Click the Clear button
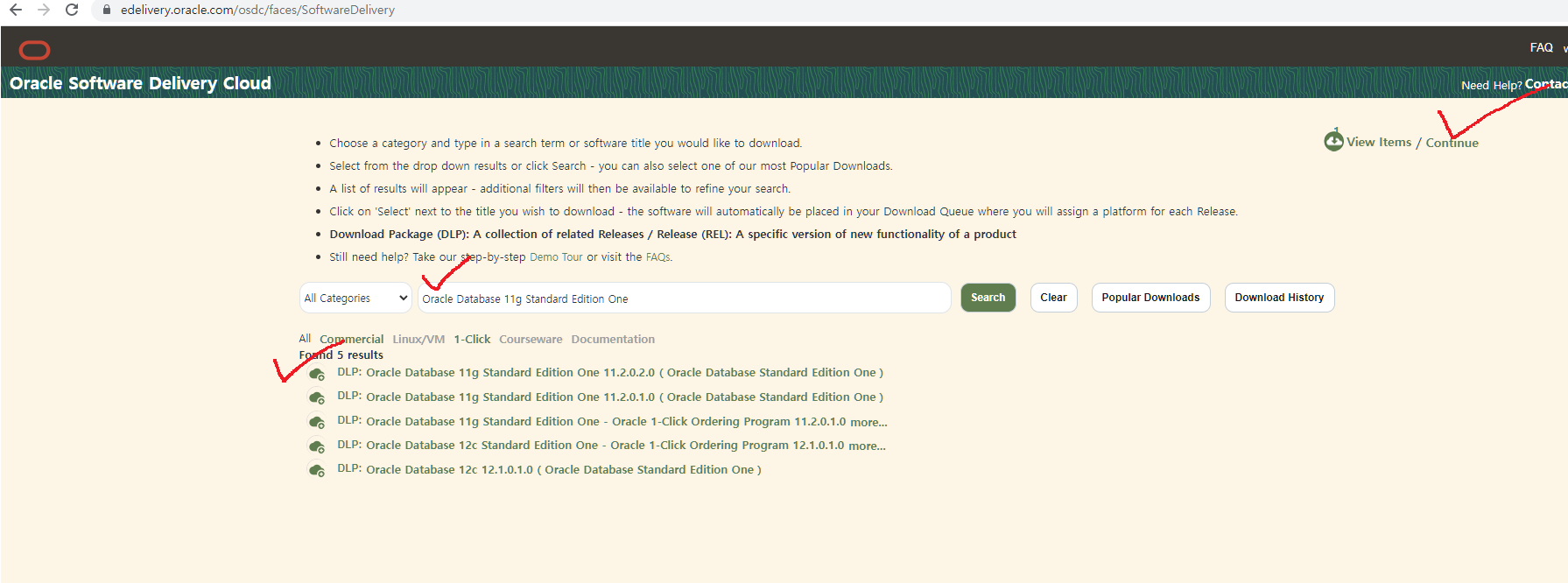Screen dimensions: 1568x583 [1053, 298]
